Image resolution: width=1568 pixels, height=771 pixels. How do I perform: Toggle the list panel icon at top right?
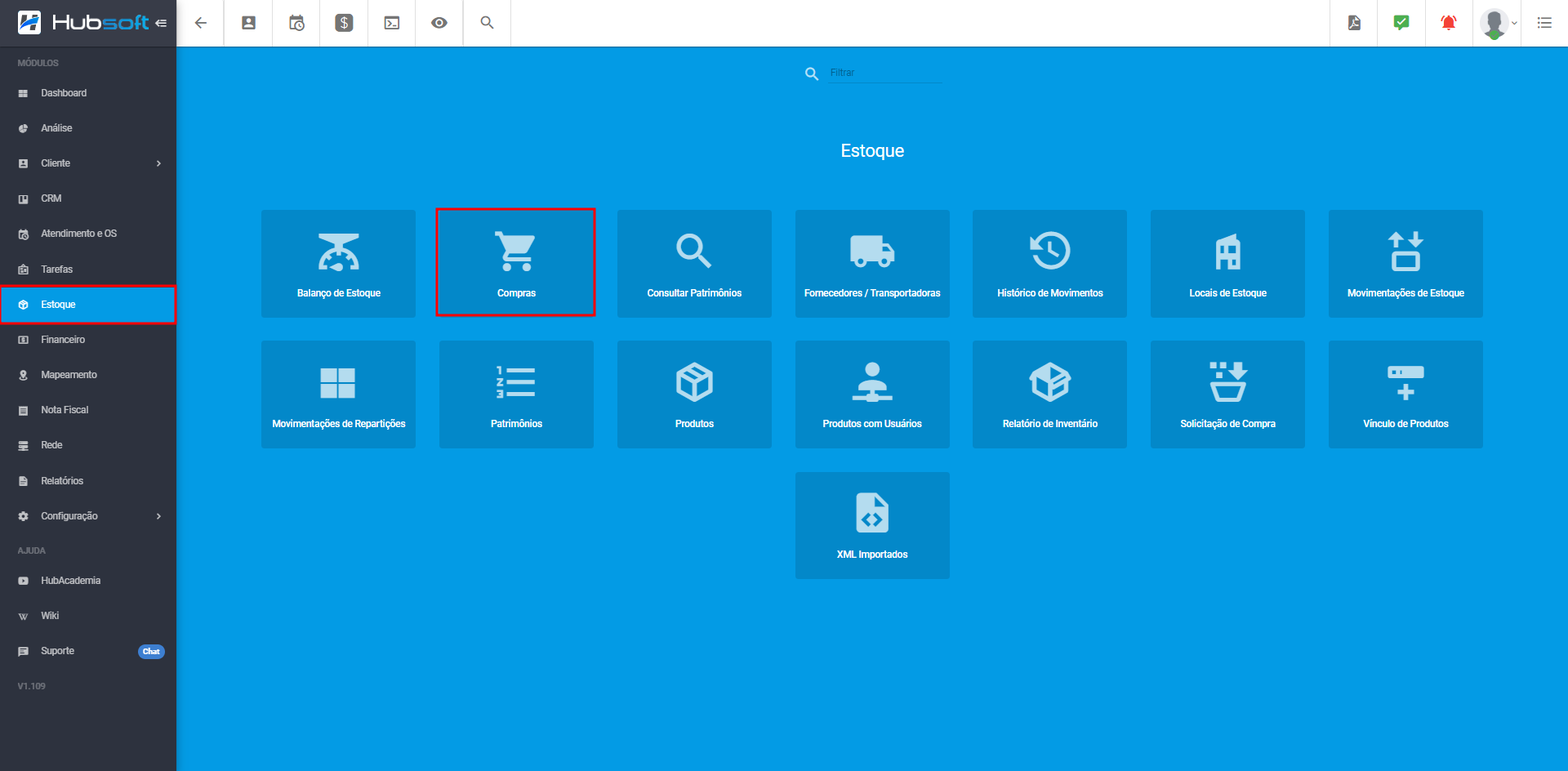pos(1544,23)
